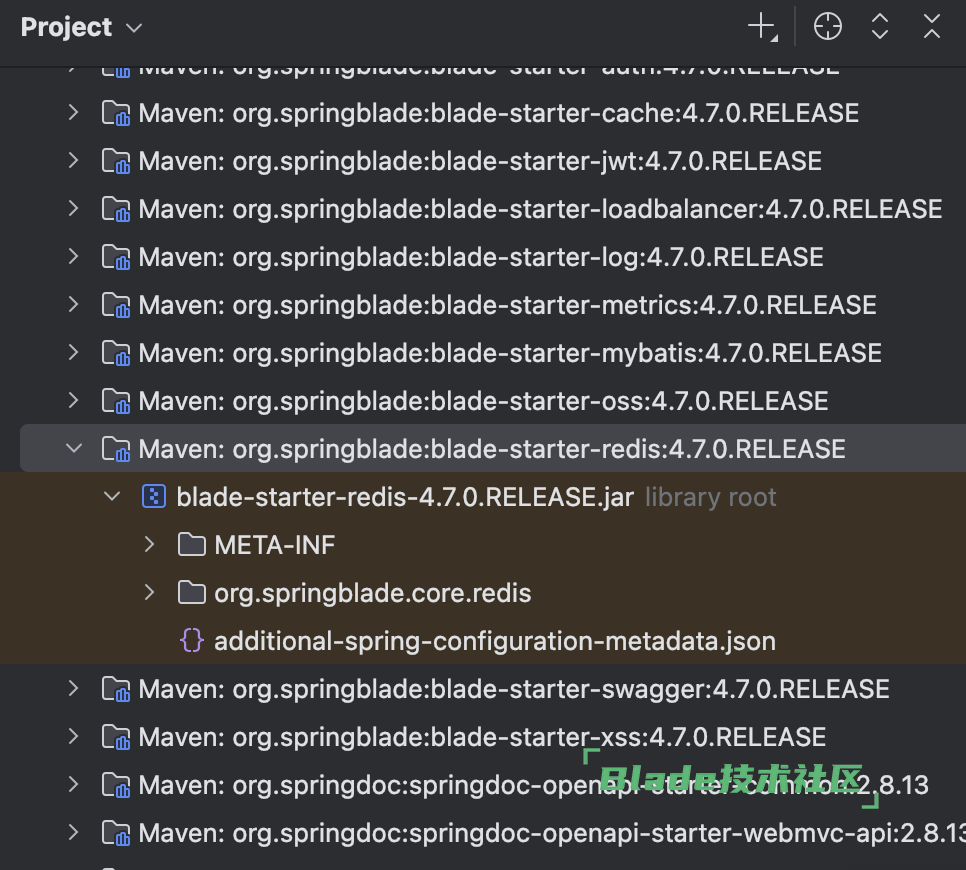Expand the org.springblade.core.redis package
The image size is (966, 870).
[x=149, y=593]
